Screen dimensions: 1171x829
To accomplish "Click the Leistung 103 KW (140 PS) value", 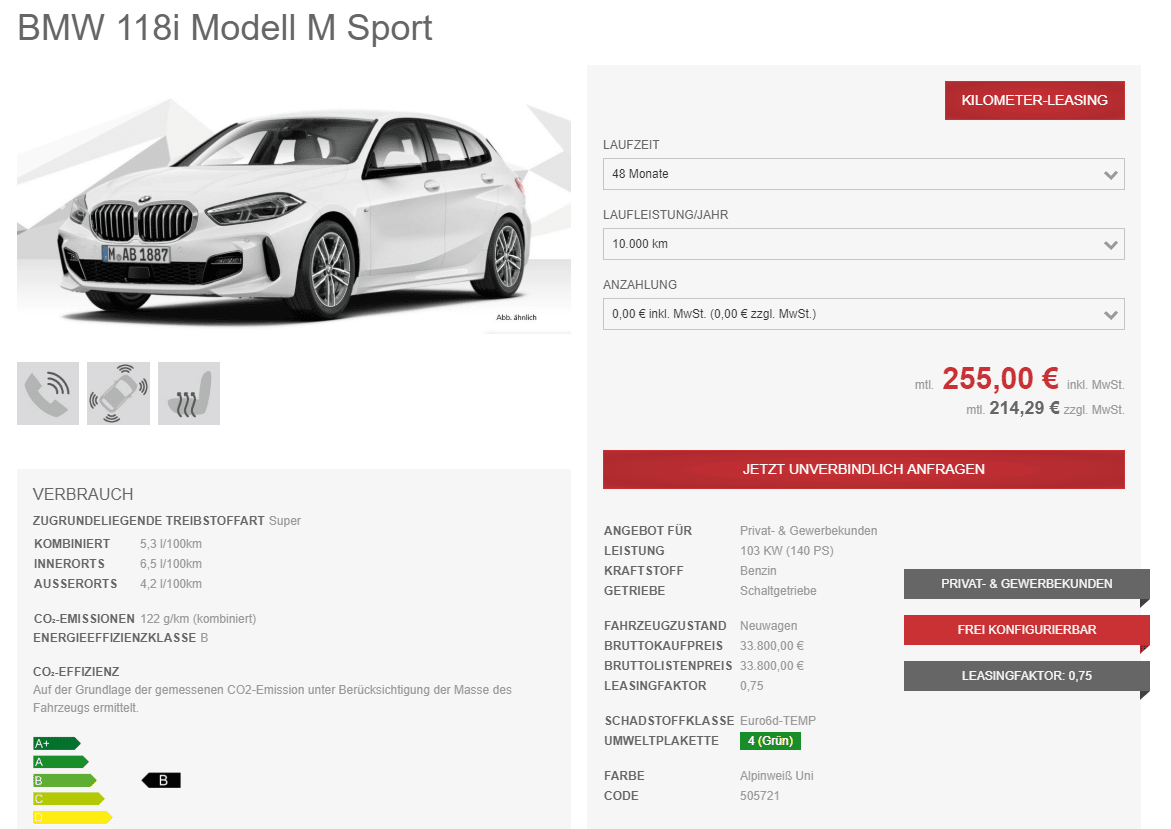I will [x=786, y=551].
